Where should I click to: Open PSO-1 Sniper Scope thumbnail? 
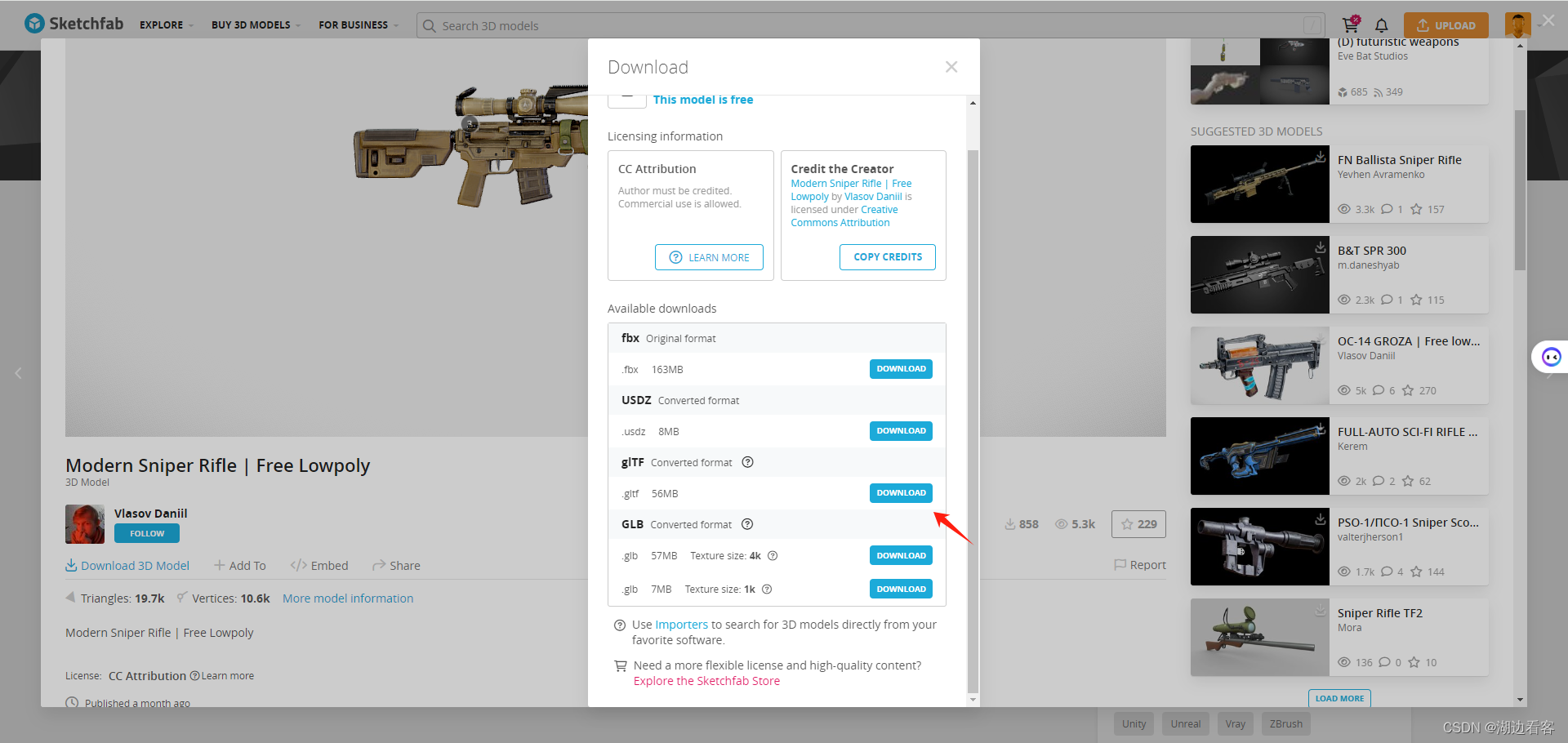coord(1259,547)
